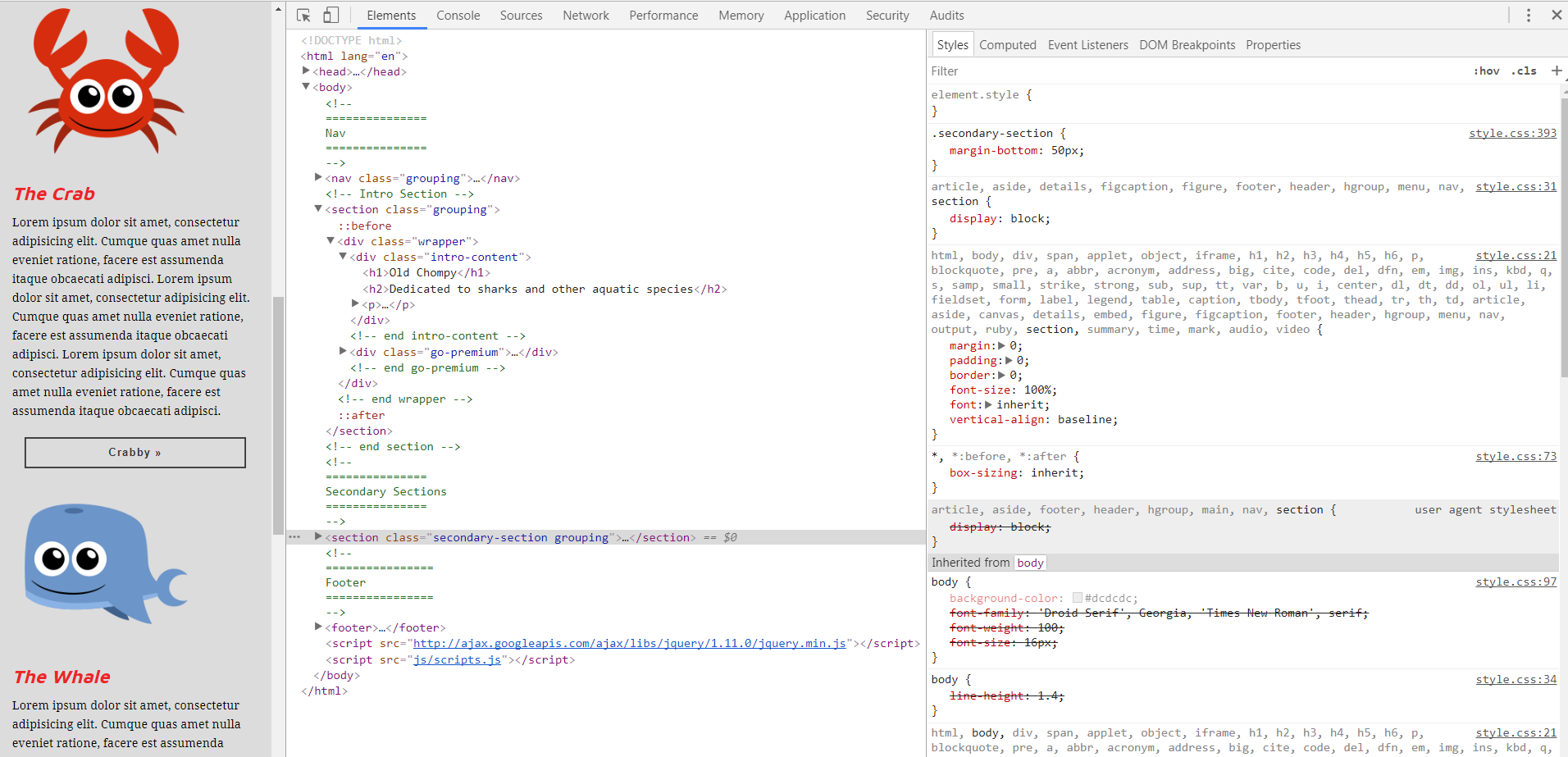Toggle the .cls element classes panel
The width and height of the screenshot is (1568, 757).
coord(1524,71)
